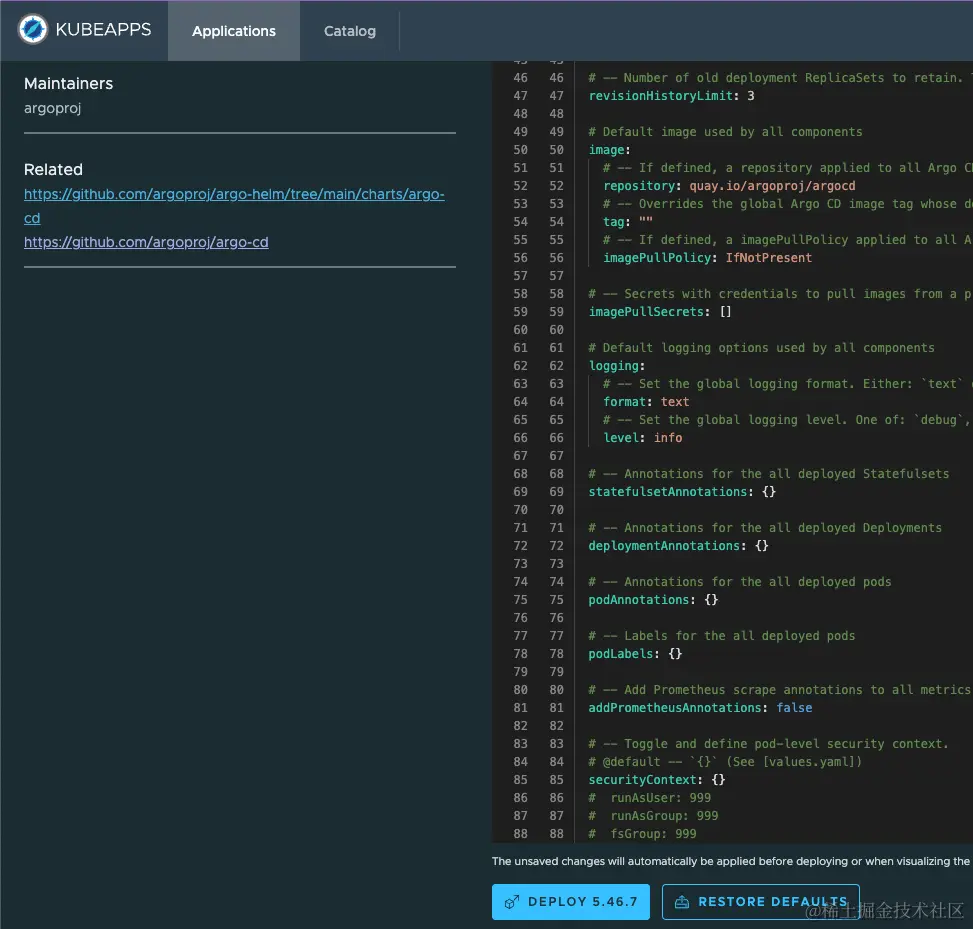Click the statefulsetAnnotations: {} line
This screenshot has height=929, width=973.
coord(682,491)
